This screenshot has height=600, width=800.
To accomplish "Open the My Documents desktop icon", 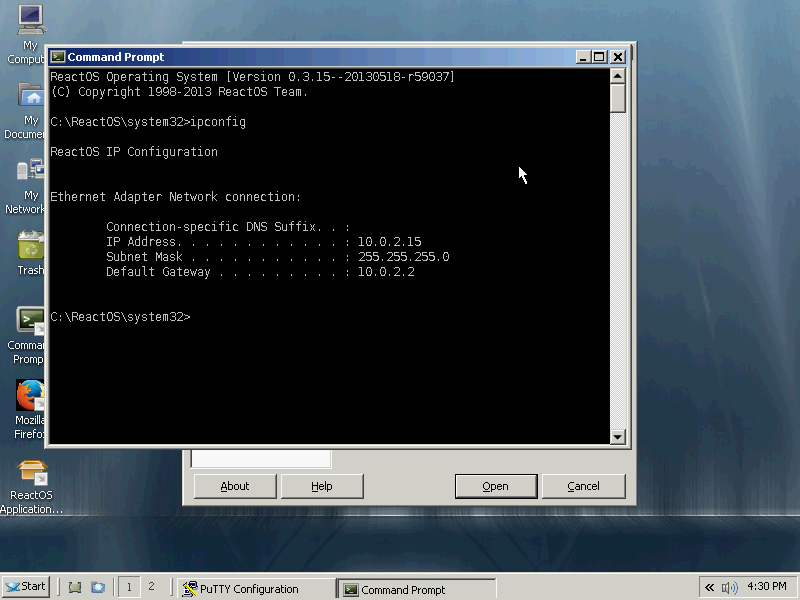I will (30, 96).
